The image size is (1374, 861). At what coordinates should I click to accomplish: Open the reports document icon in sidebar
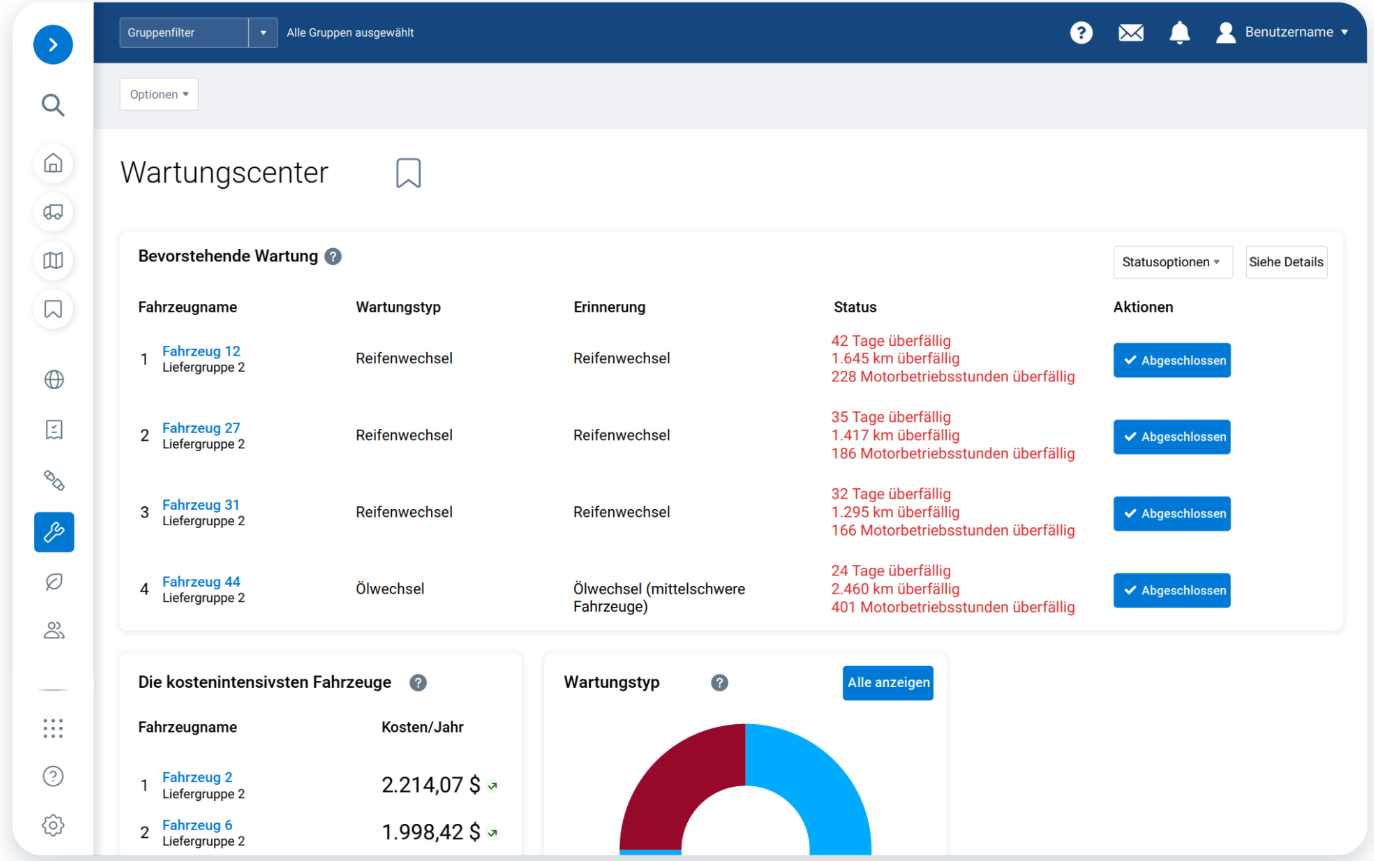pos(53,430)
